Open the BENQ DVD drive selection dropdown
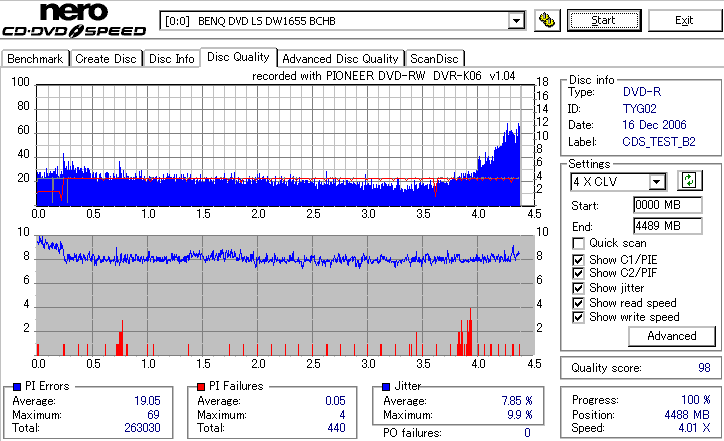 516,21
